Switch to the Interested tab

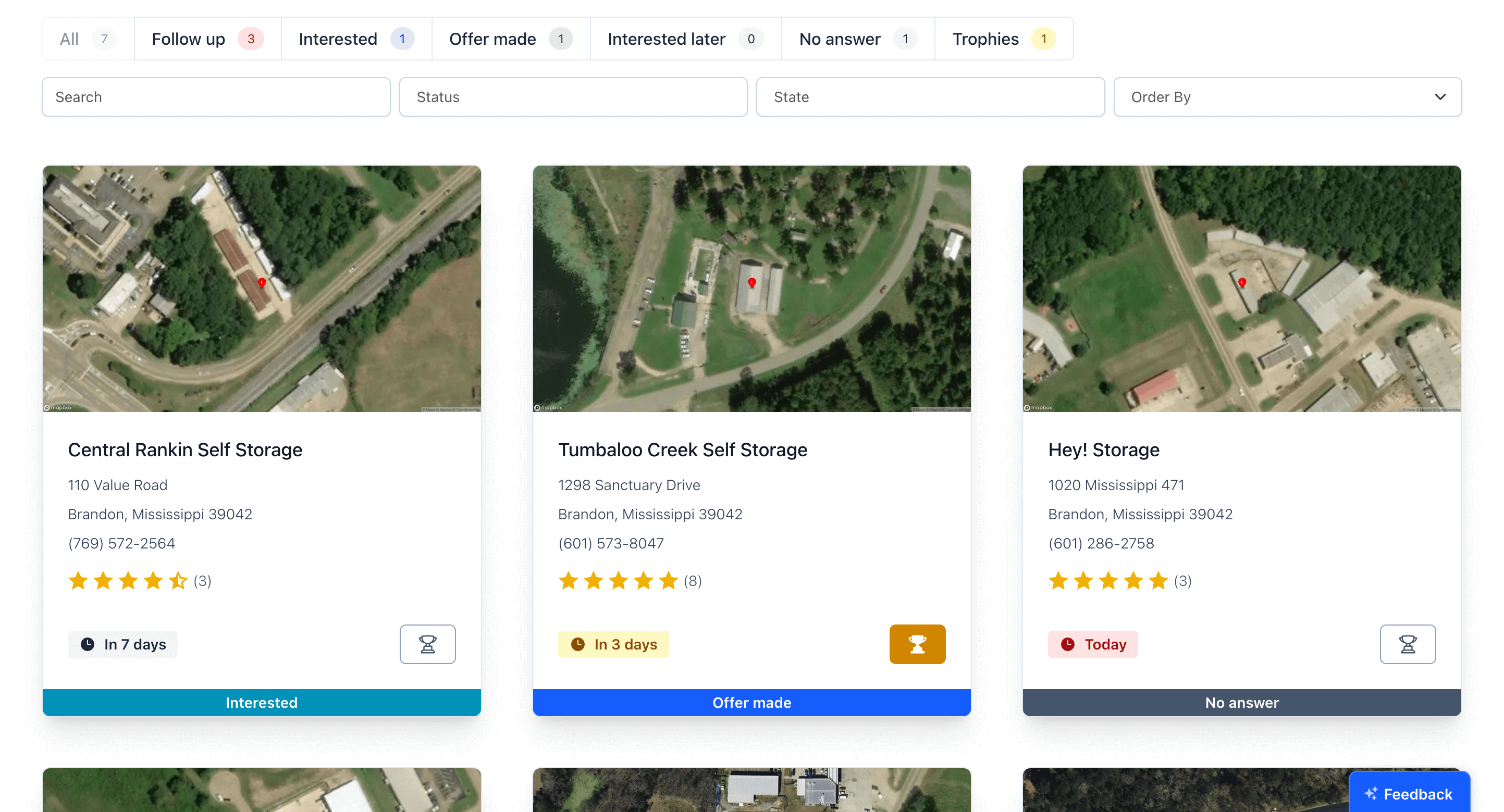click(x=357, y=39)
